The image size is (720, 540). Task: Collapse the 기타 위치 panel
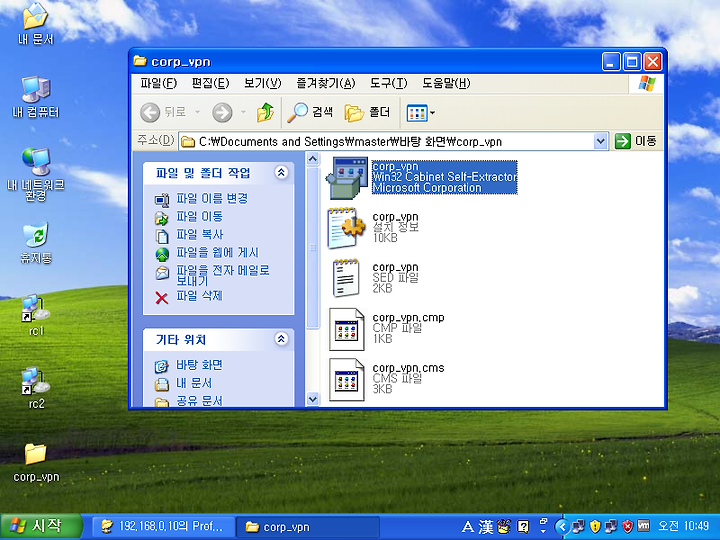point(281,339)
